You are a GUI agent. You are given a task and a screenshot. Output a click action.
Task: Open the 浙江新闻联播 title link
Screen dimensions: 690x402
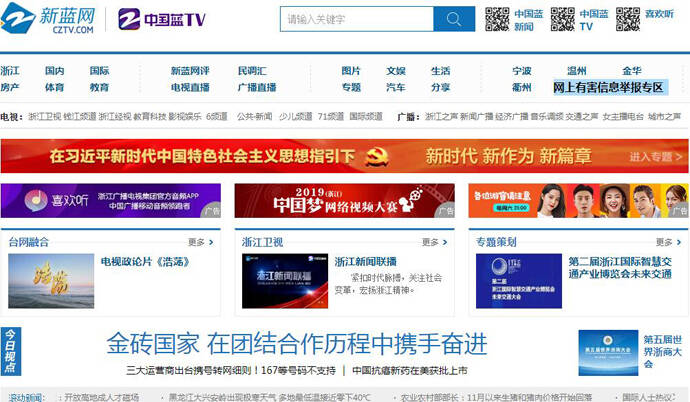366,262
